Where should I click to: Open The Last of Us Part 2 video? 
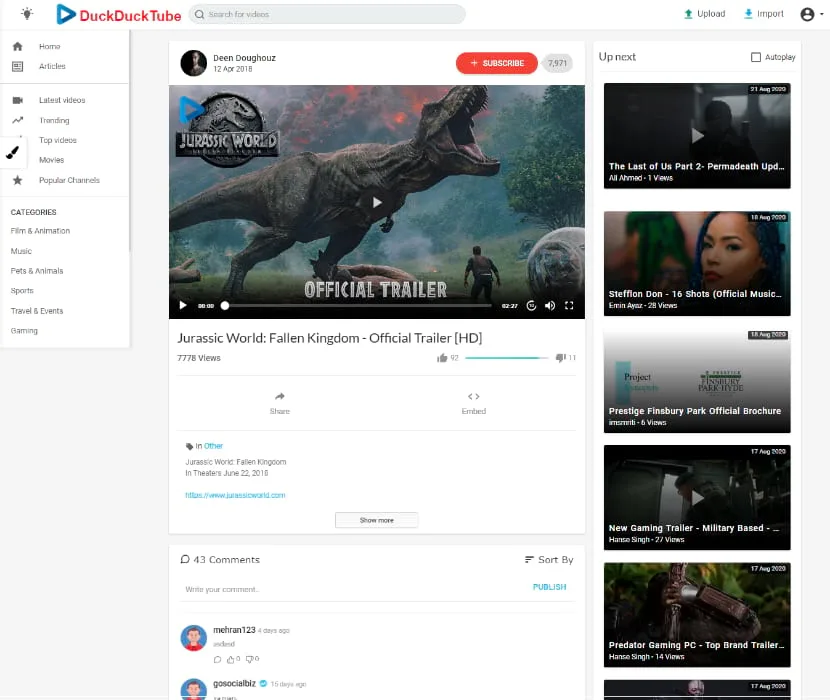click(x=697, y=136)
